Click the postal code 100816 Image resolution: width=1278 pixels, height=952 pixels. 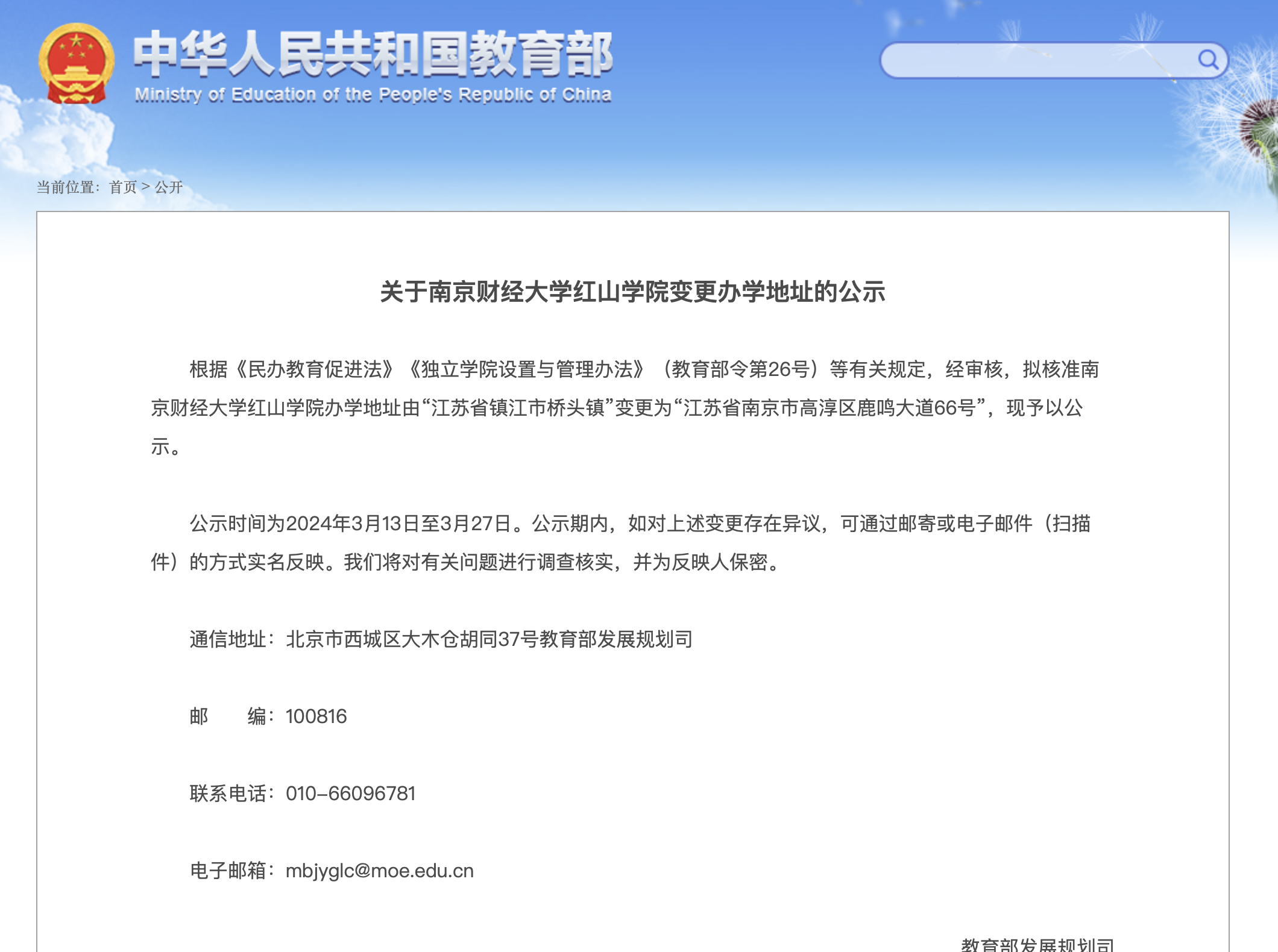pos(316,716)
